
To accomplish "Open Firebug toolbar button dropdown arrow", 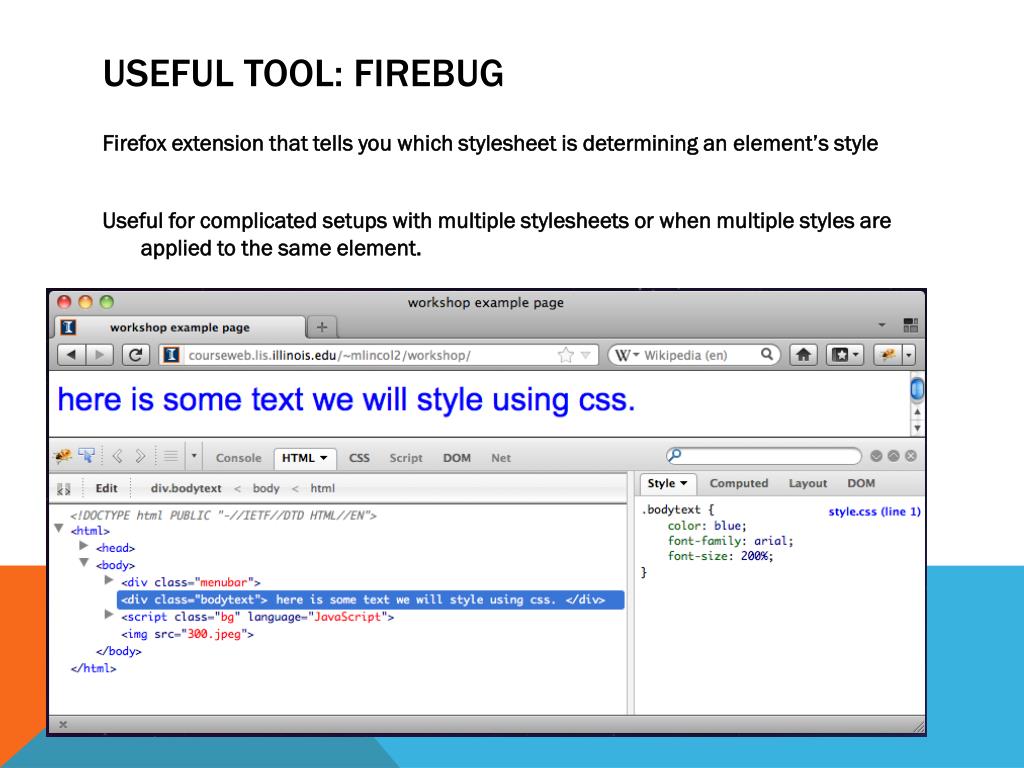I will [x=908, y=355].
